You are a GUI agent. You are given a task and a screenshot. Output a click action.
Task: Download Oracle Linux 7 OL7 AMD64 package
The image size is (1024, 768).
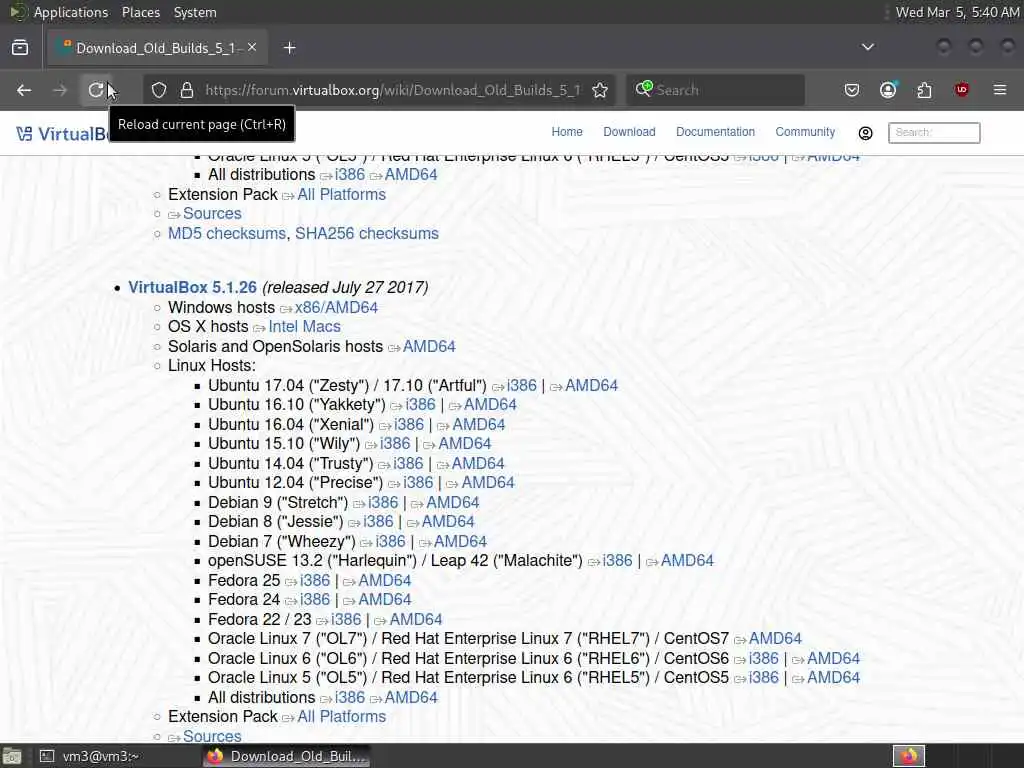point(775,639)
